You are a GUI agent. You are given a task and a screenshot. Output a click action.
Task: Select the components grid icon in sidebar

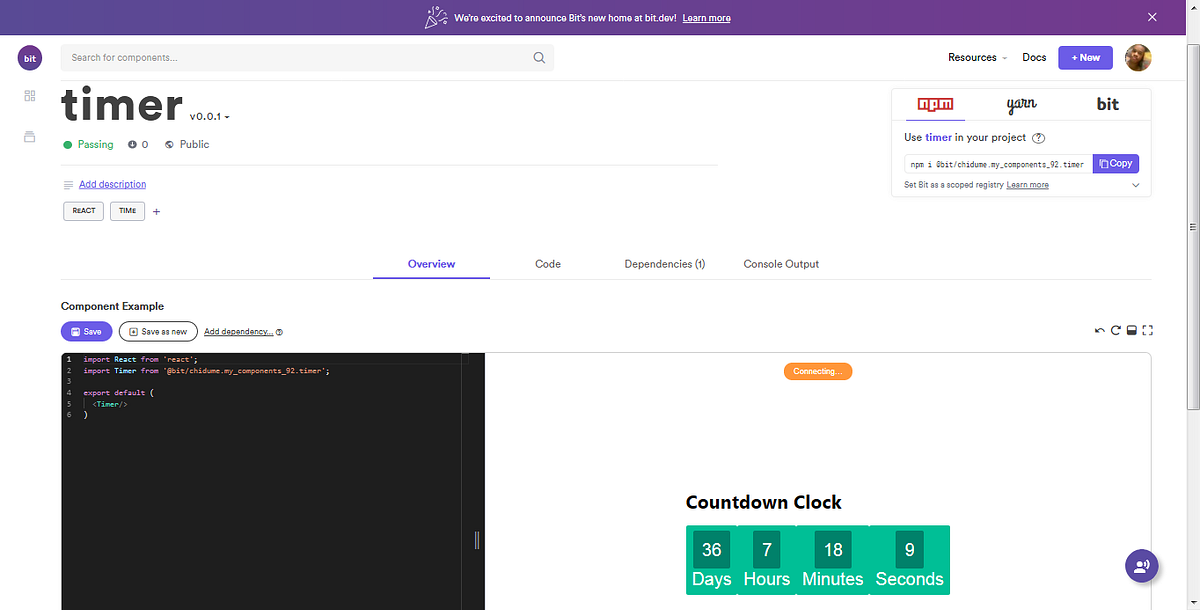pyautogui.click(x=29, y=96)
